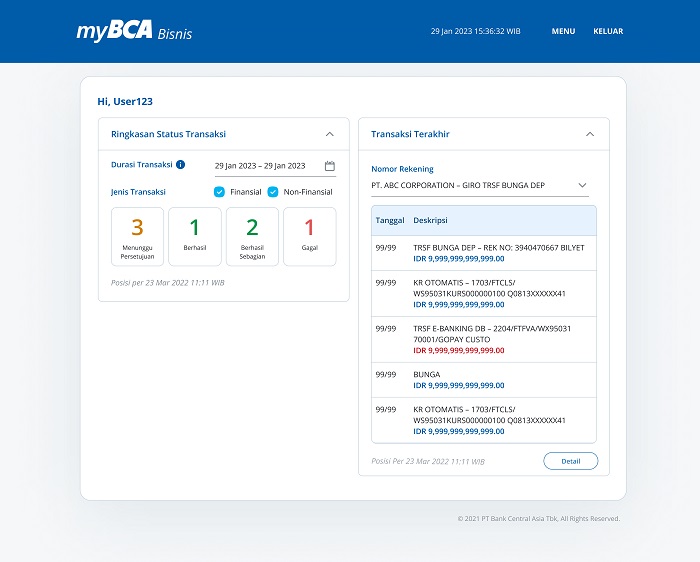Select the Berhasil status card

point(195,237)
